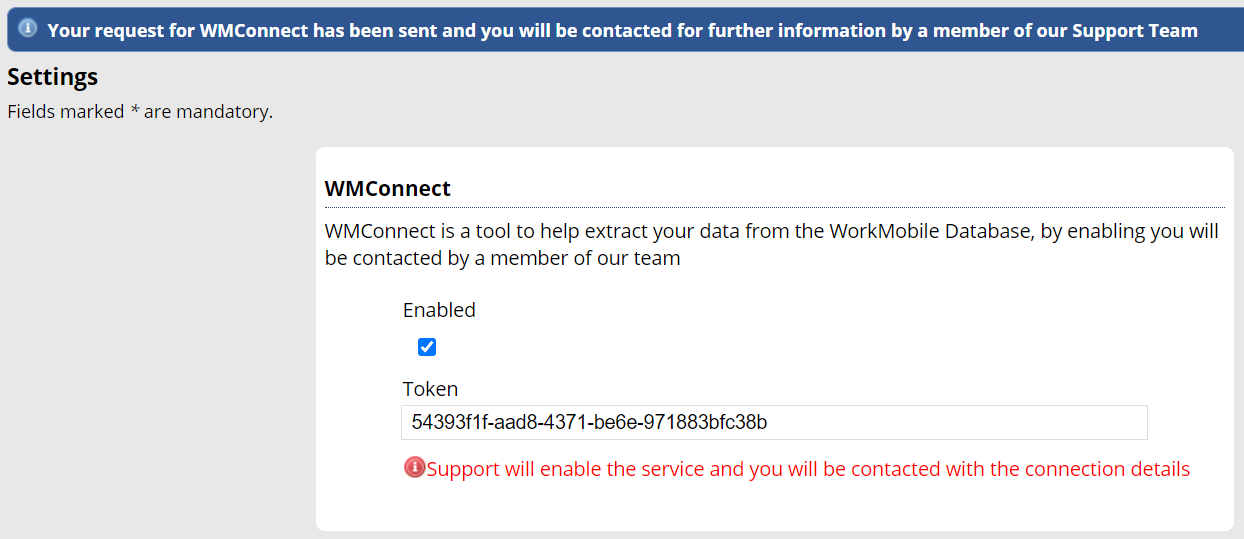The width and height of the screenshot is (1244, 539).
Task: Click the dotted divider under WMConnect heading
Action: [x=774, y=207]
